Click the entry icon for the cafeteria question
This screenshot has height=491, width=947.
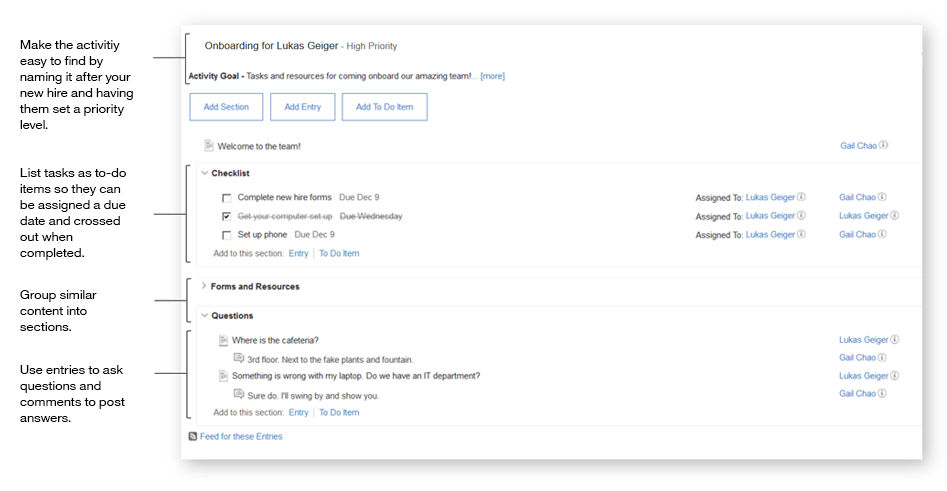[224, 341]
